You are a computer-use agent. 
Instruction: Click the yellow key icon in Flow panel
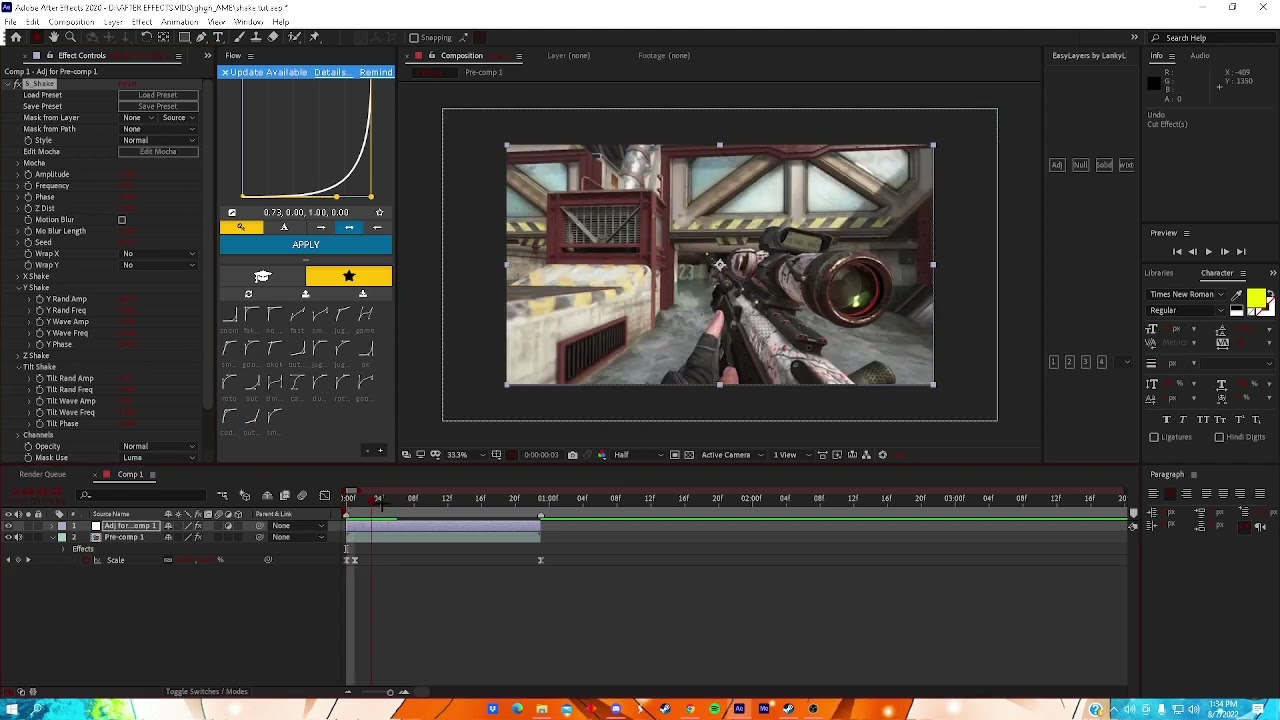pos(241,227)
